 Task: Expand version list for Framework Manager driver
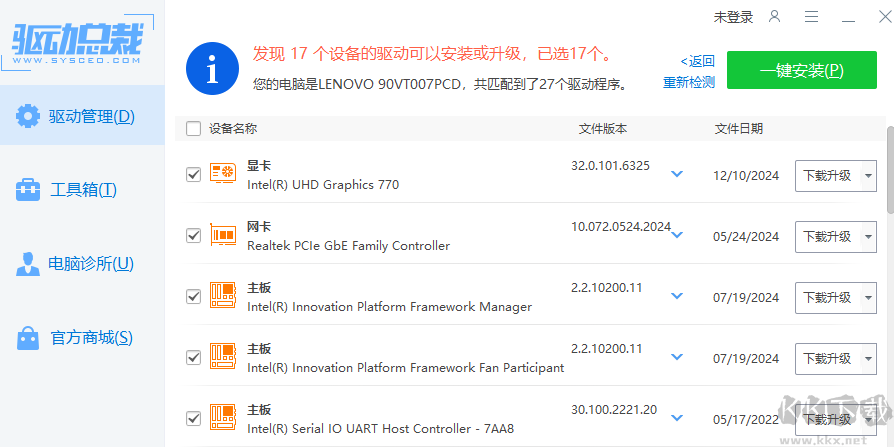click(x=677, y=297)
